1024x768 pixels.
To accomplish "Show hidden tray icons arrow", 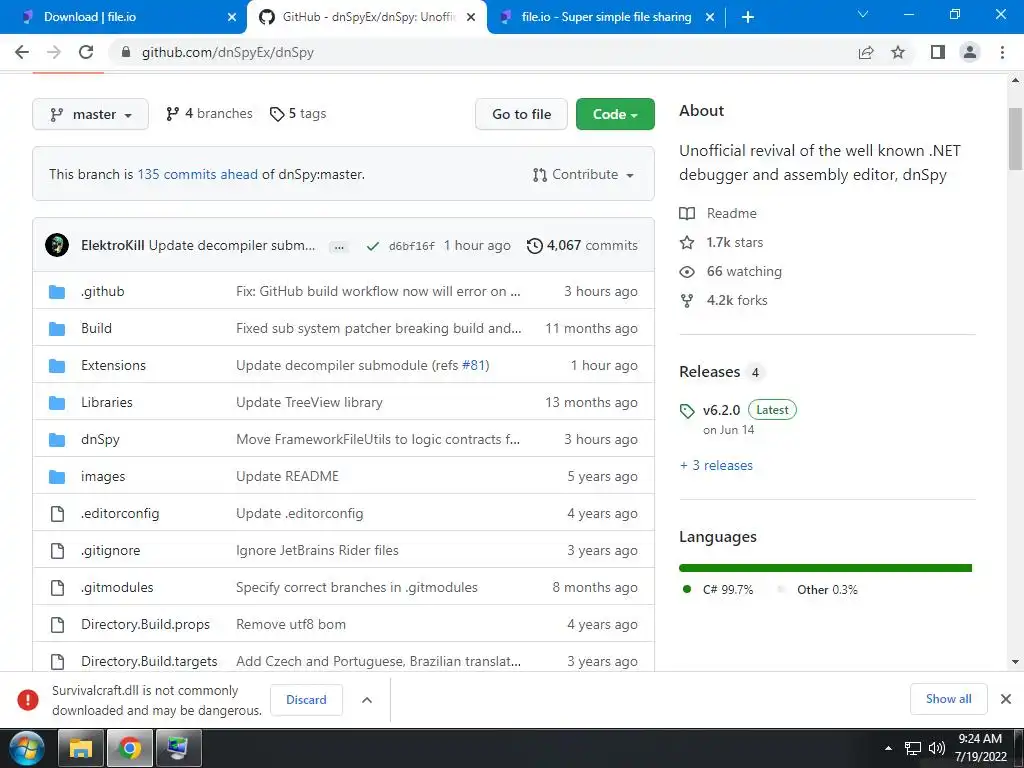I will (x=888, y=748).
